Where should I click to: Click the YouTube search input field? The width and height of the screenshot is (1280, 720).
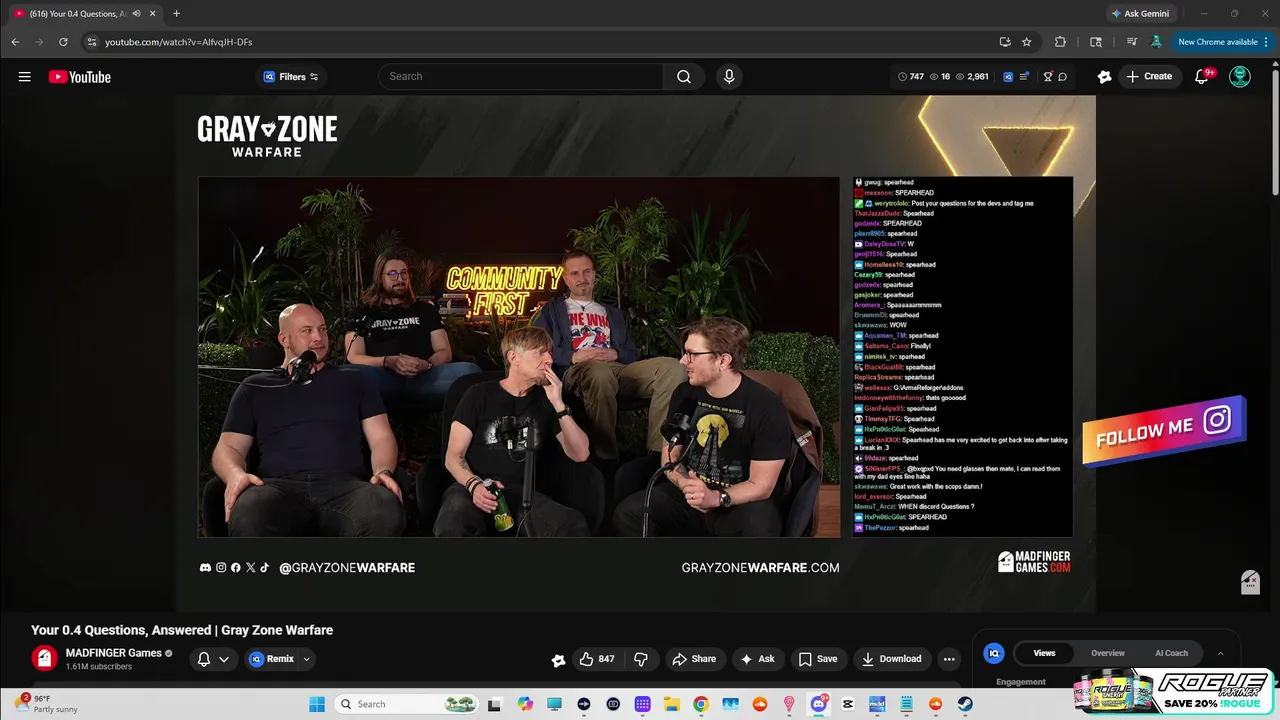click(520, 77)
